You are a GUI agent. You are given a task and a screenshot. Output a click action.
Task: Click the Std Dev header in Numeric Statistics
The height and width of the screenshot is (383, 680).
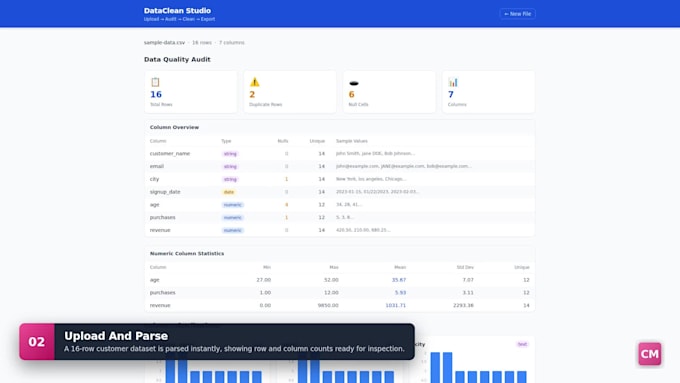[465, 267]
